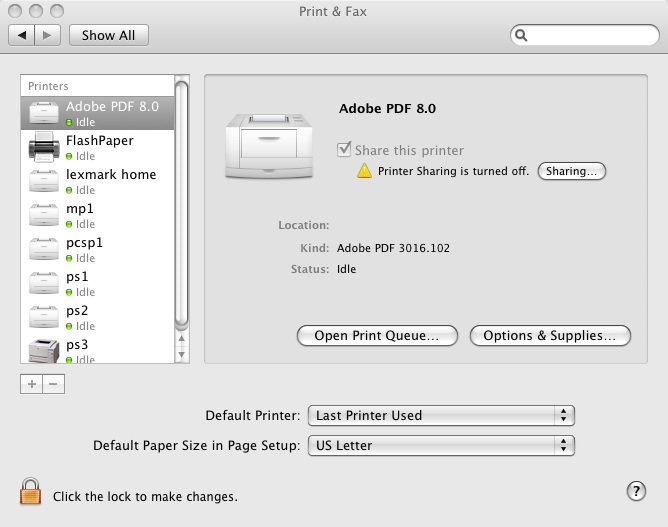
Task: Click the printer list scrollbar thumb
Action: click(x=182, y=204)
